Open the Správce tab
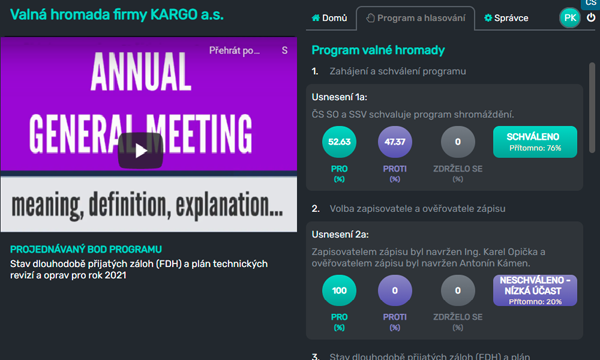 tap(506, 18)
